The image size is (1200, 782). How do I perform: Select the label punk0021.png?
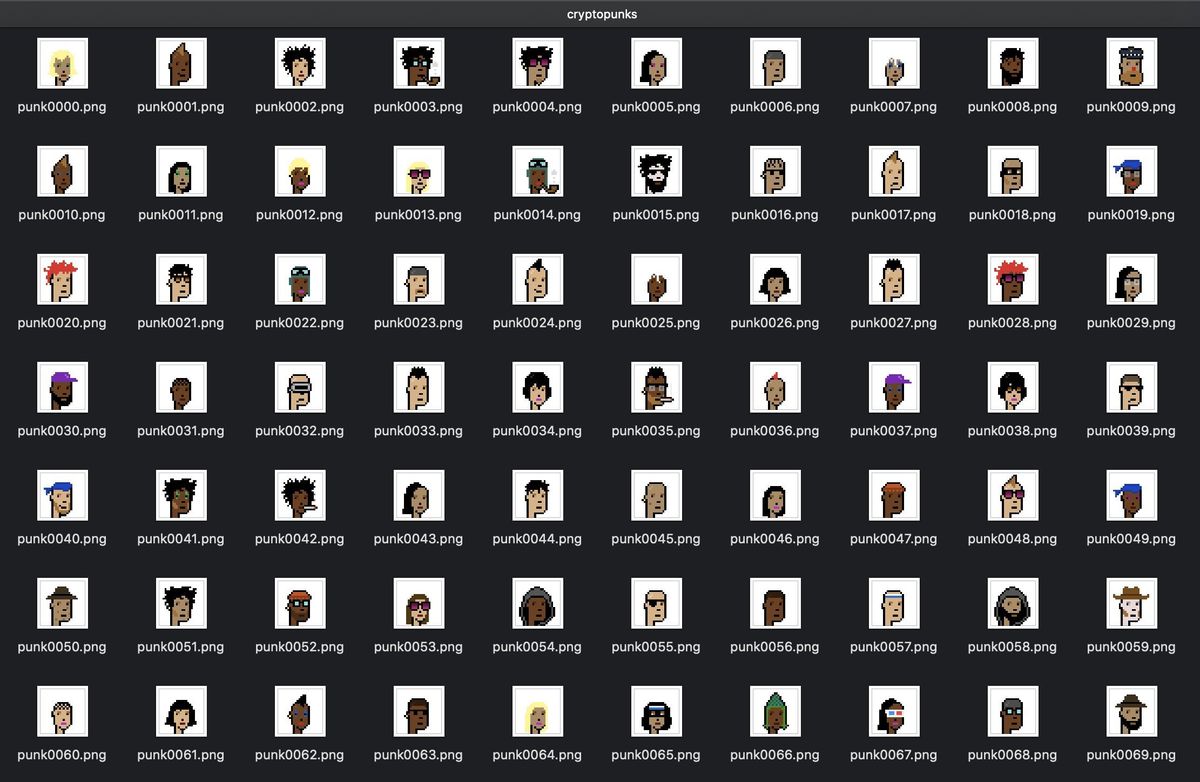(x=181, y=323)
